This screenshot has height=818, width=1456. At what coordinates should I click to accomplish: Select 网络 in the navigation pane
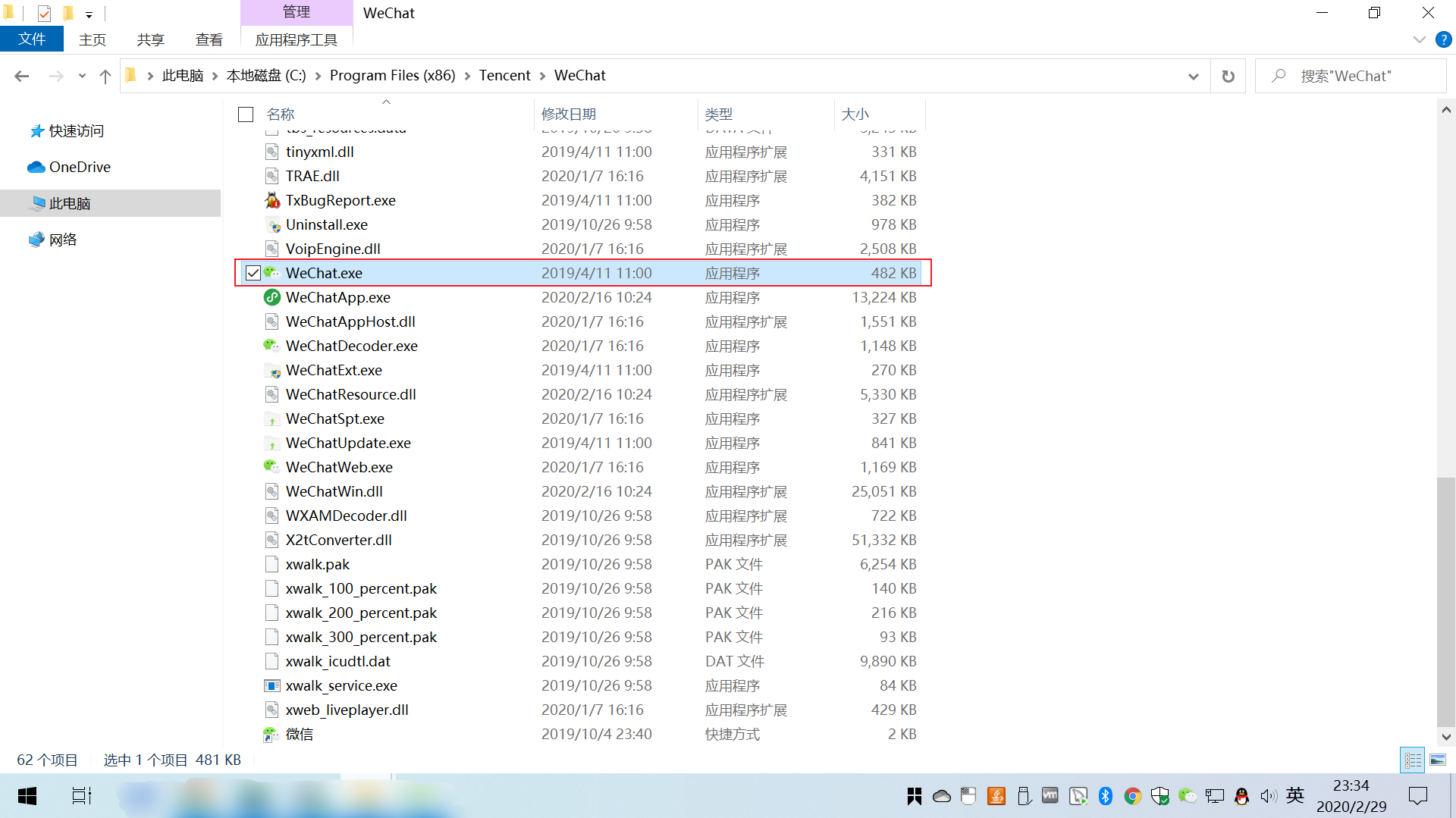(63, 240)
